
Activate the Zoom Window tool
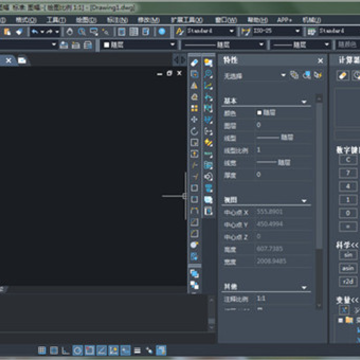(x=94, y=32)
